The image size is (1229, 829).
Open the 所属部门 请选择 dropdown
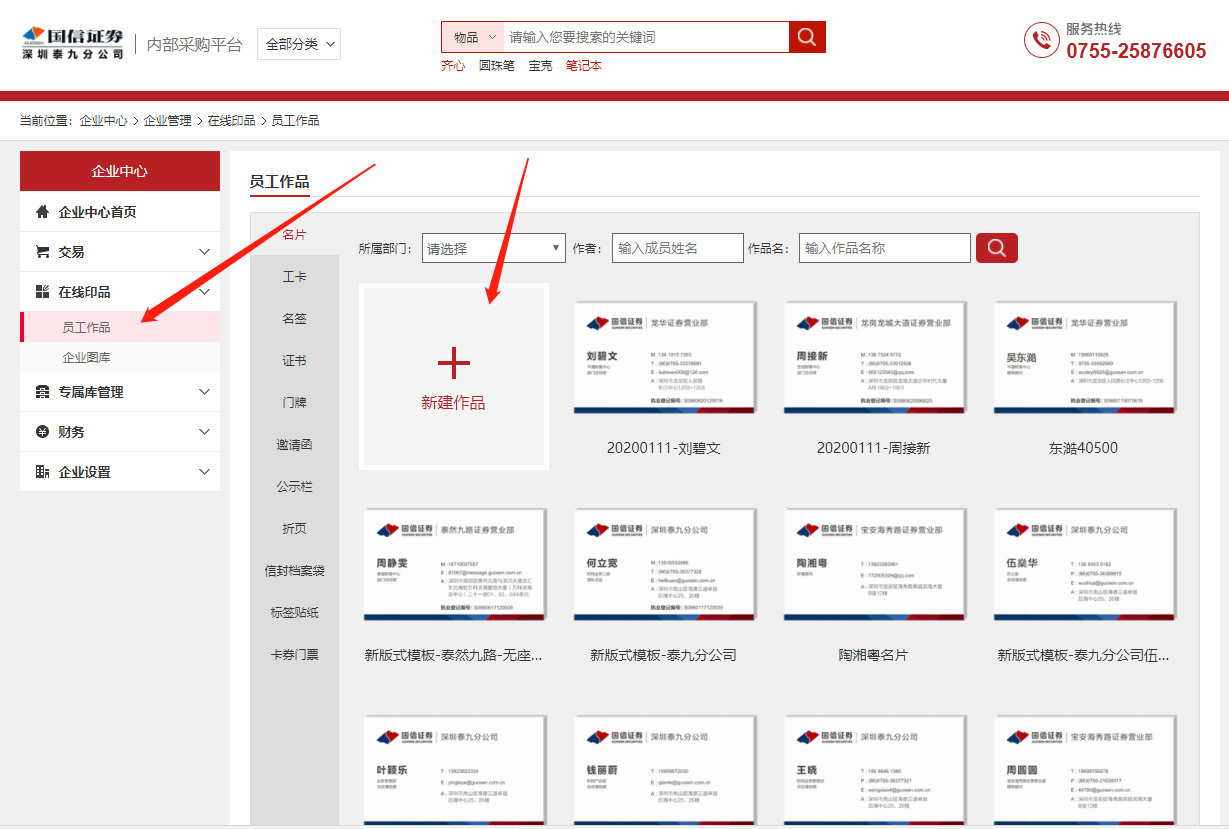click(x=494, y=248)
